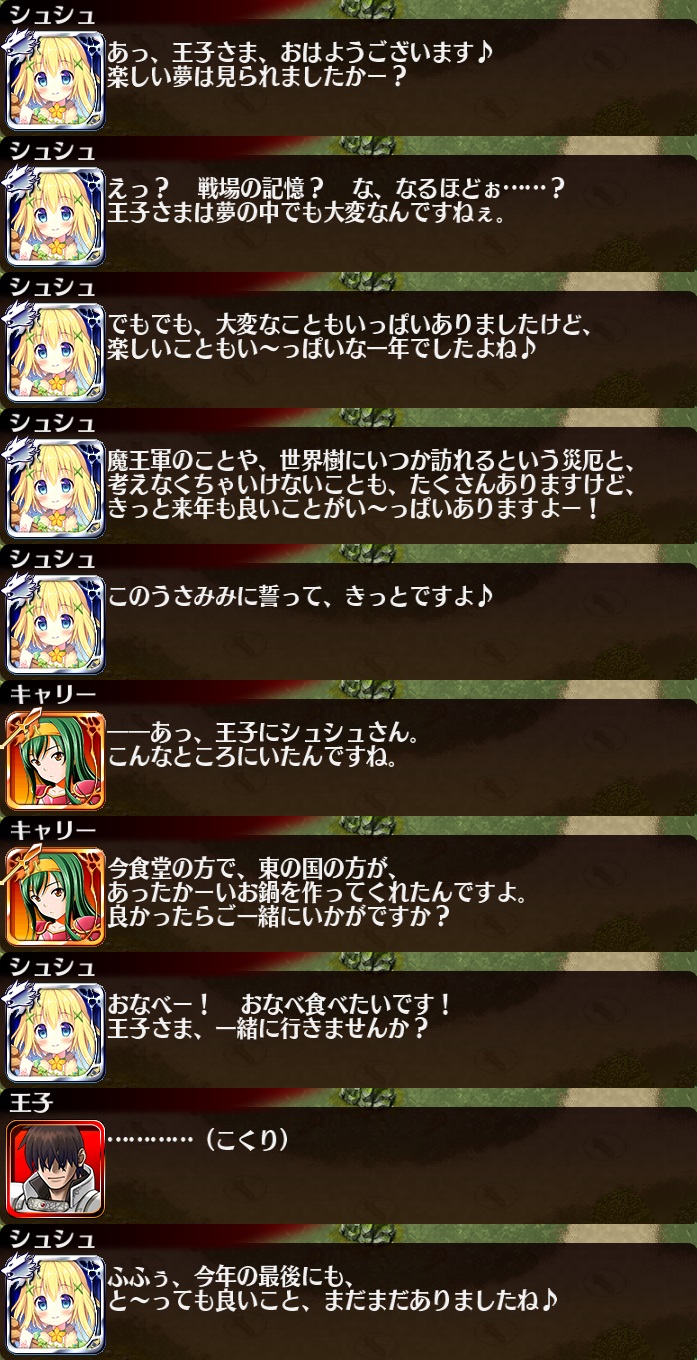This screenshot has height=1360, width=697.
Task: Click Shushu's portrait next to ふふぅ、今年の最後にも
Action: point(55,1305)
